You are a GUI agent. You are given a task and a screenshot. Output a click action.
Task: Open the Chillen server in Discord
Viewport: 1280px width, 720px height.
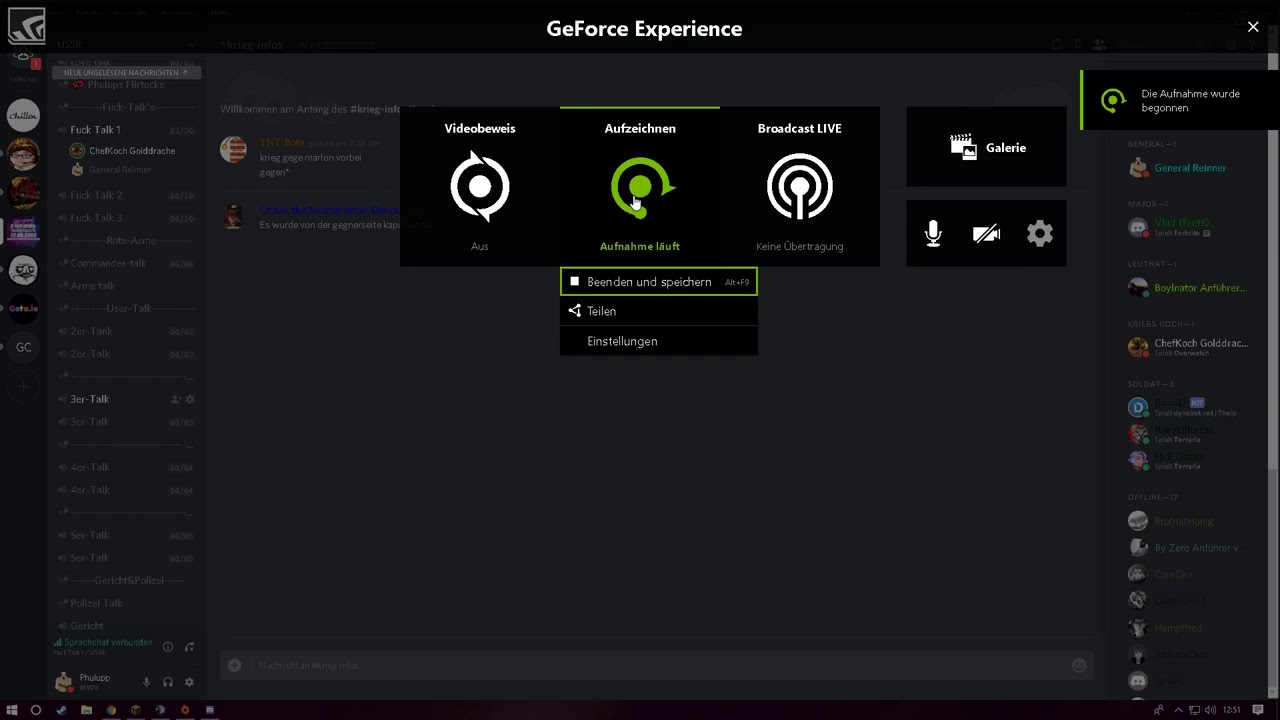pos(24,116)
